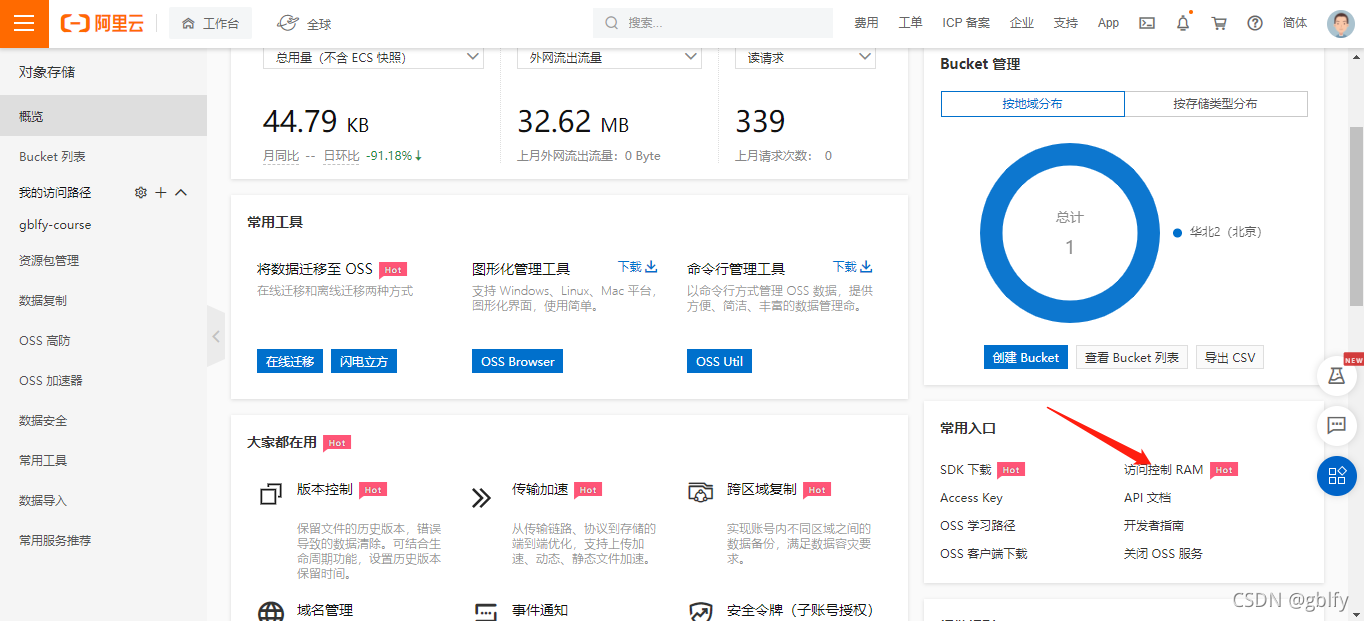The image size is (1364, 621).
Task: Switch to 按存储类型分布 view
Action: click(1216, 104)
